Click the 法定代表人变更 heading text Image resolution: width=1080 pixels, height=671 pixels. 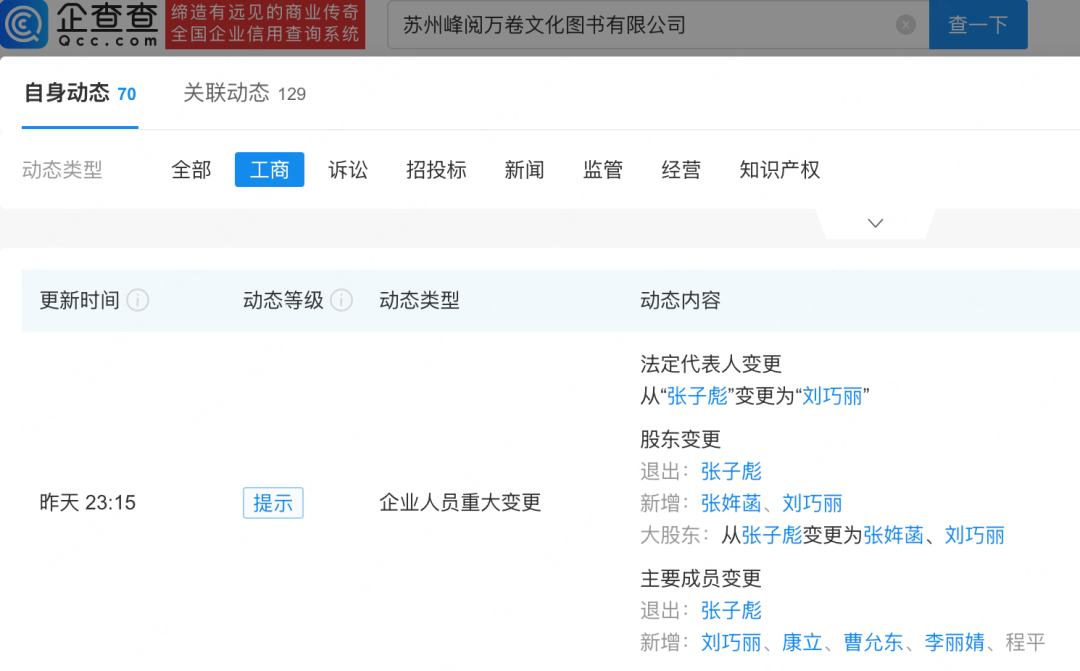pos(711,364)
